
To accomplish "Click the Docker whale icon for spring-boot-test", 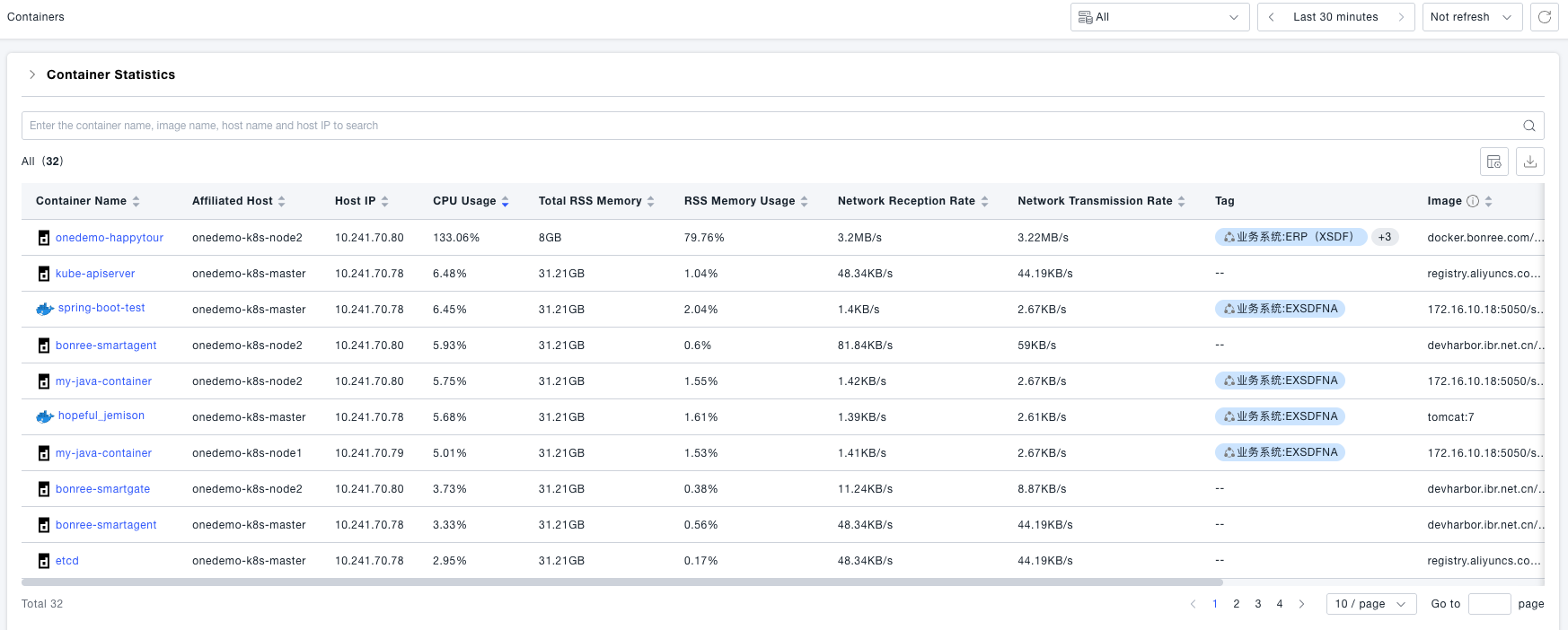I will (x=44, y=309).
